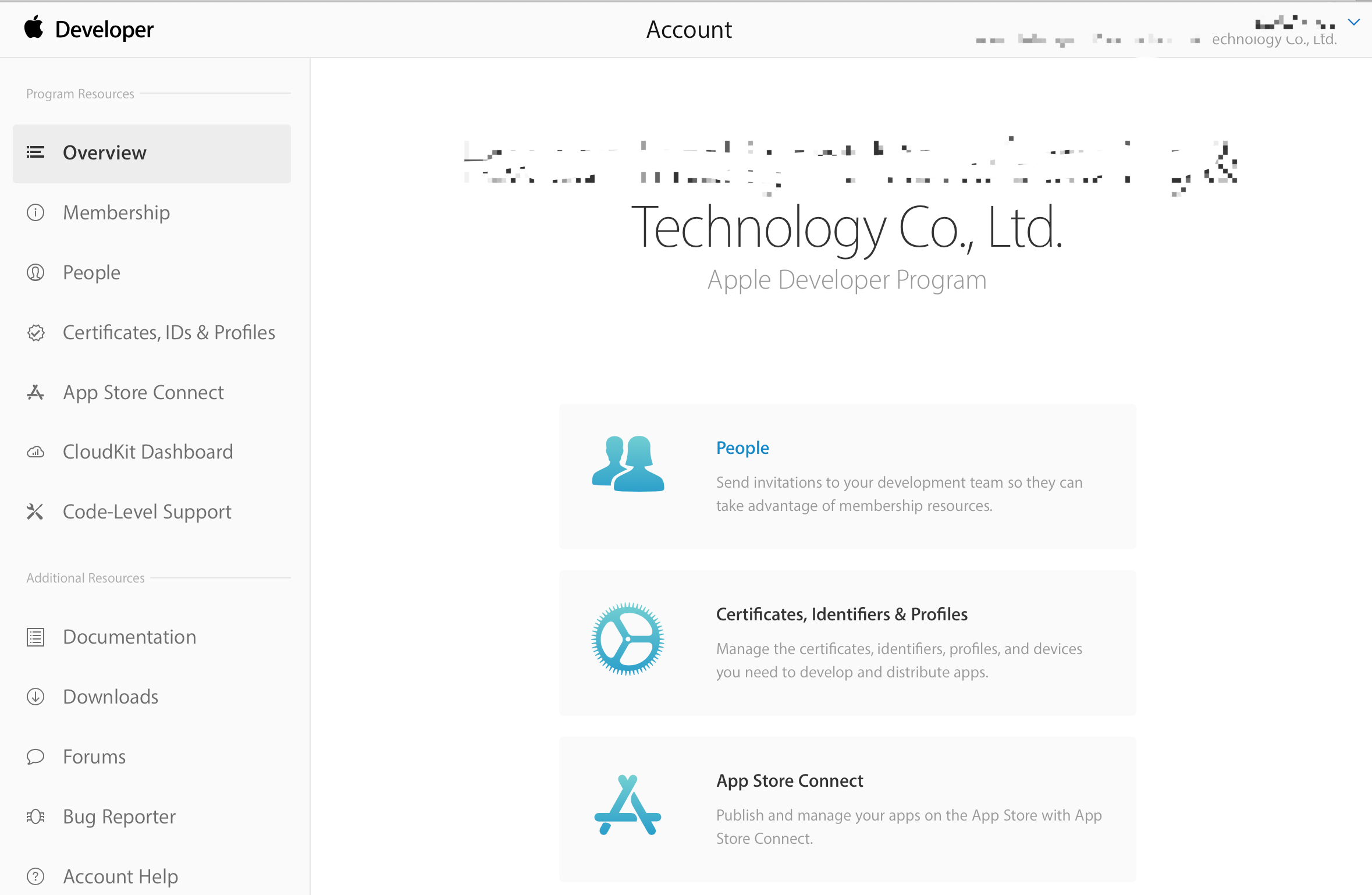Open the Membership sidebar item
This screenshot has height=895, width=1372.
tap(116, 213)
